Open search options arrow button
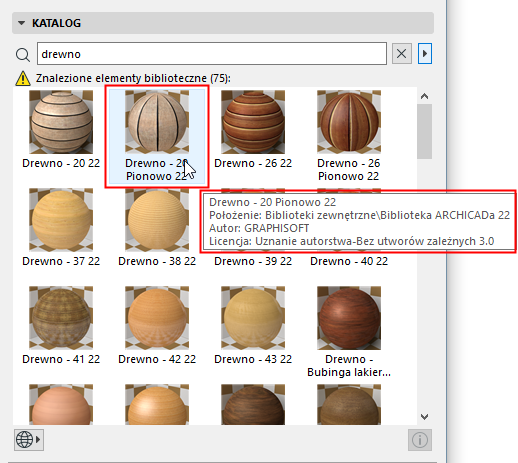 tap(425, 53)
